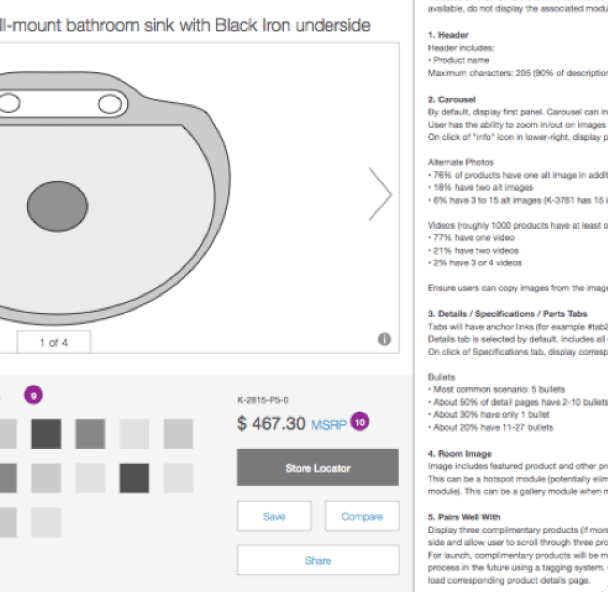Open the MSRP link beside the price

tap(328, 425)
